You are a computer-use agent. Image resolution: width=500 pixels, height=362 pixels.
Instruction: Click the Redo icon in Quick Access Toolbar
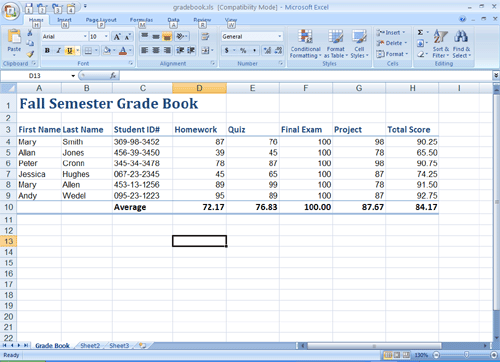click(x=57, y=8)
